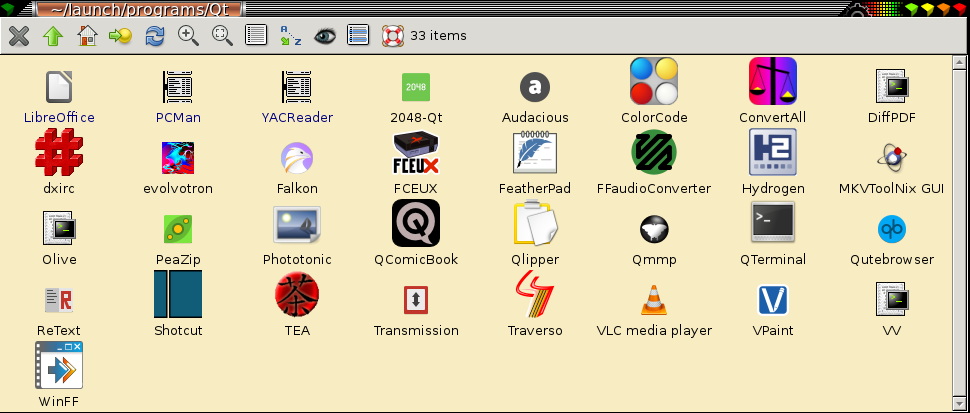Screen dimensions: 970x413
Task: Click the ~/launch/programs/Qt title bar
Action: coord(138,8)
